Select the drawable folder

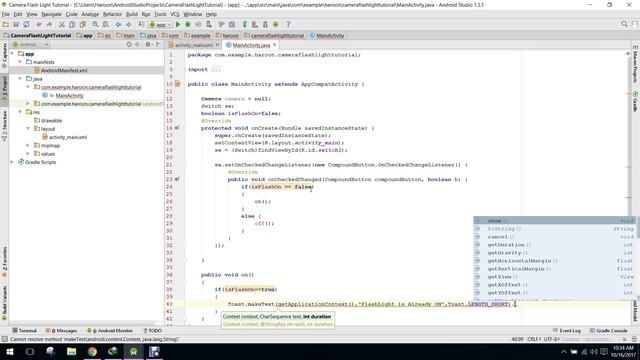[x=51, y=120]
